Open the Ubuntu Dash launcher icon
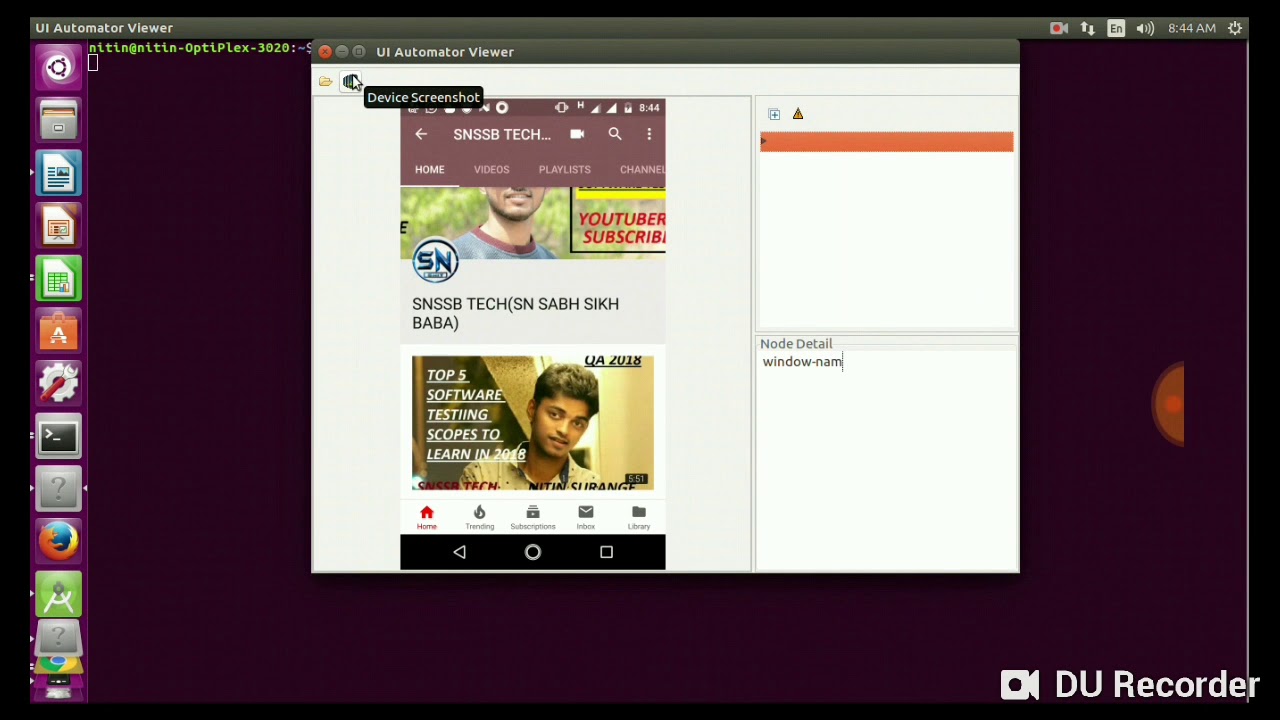 [x=58, y=68]
